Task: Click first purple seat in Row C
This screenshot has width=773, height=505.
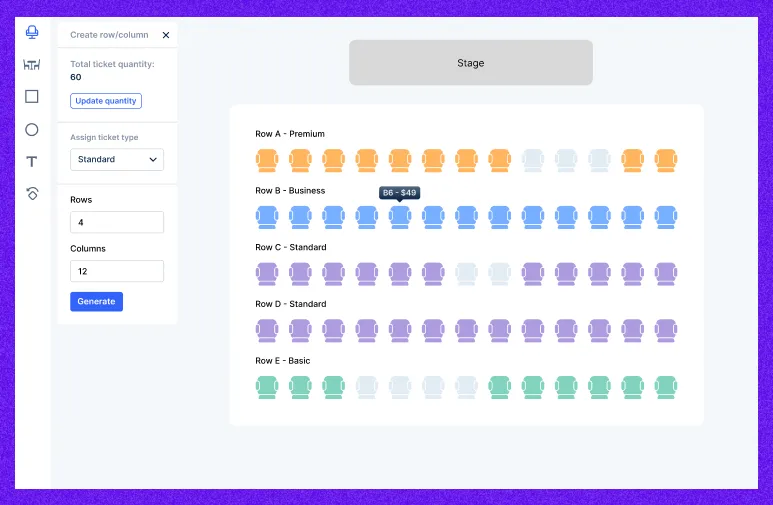Action: coord(267,274)
